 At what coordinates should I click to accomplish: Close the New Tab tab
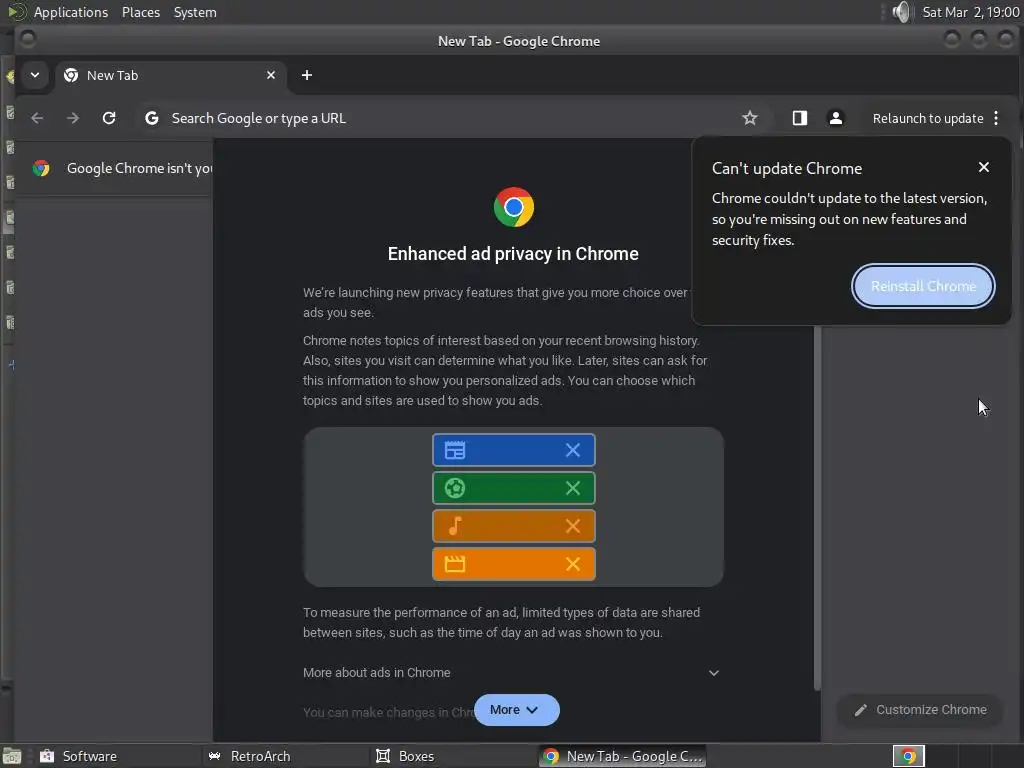tap(271, 75)
